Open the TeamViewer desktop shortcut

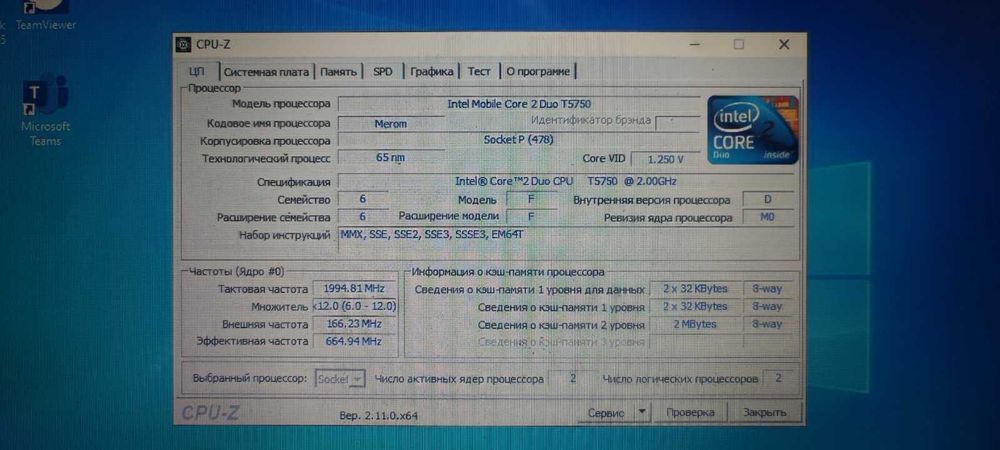click(45, 17)
